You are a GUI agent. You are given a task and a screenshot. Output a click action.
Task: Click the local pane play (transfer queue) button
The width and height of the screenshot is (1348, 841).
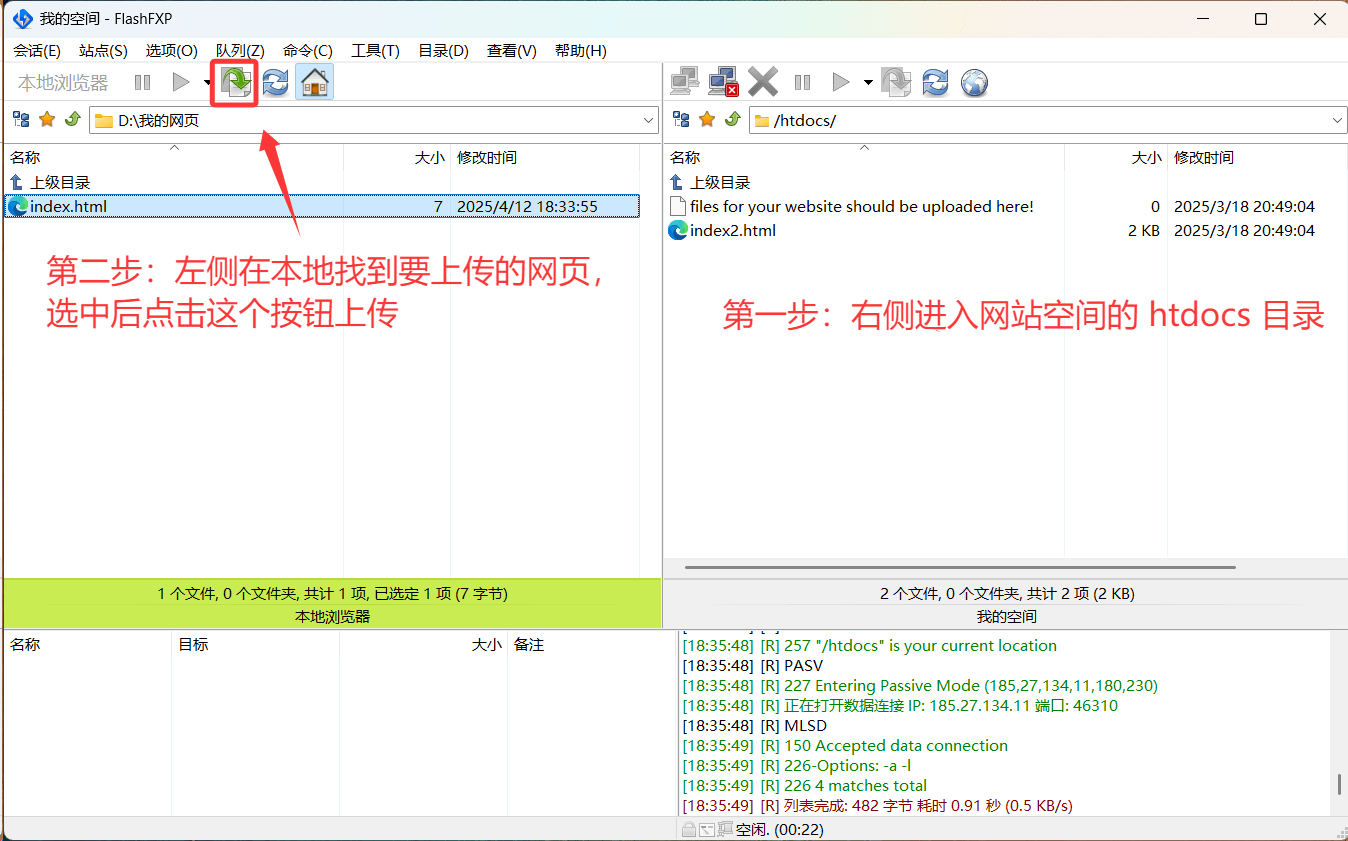pyautogui.click(x=180, y=82)
